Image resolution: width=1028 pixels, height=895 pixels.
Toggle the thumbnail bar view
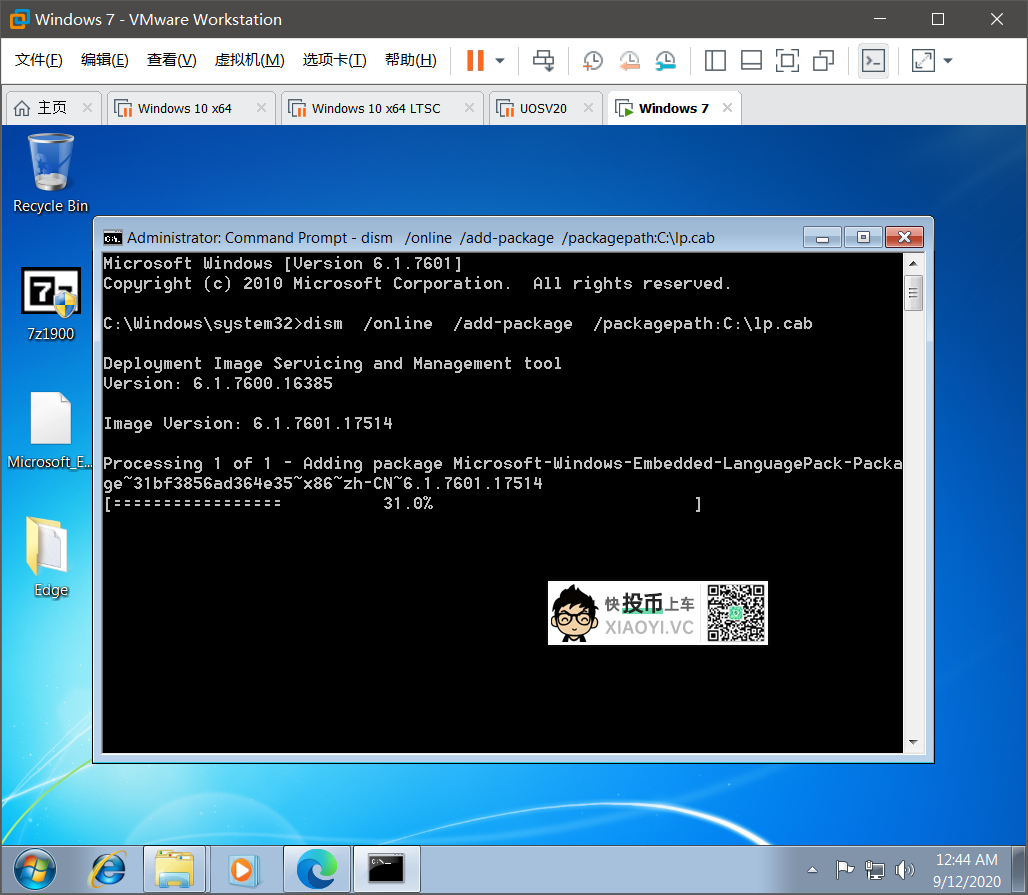(x=751, y=60)
